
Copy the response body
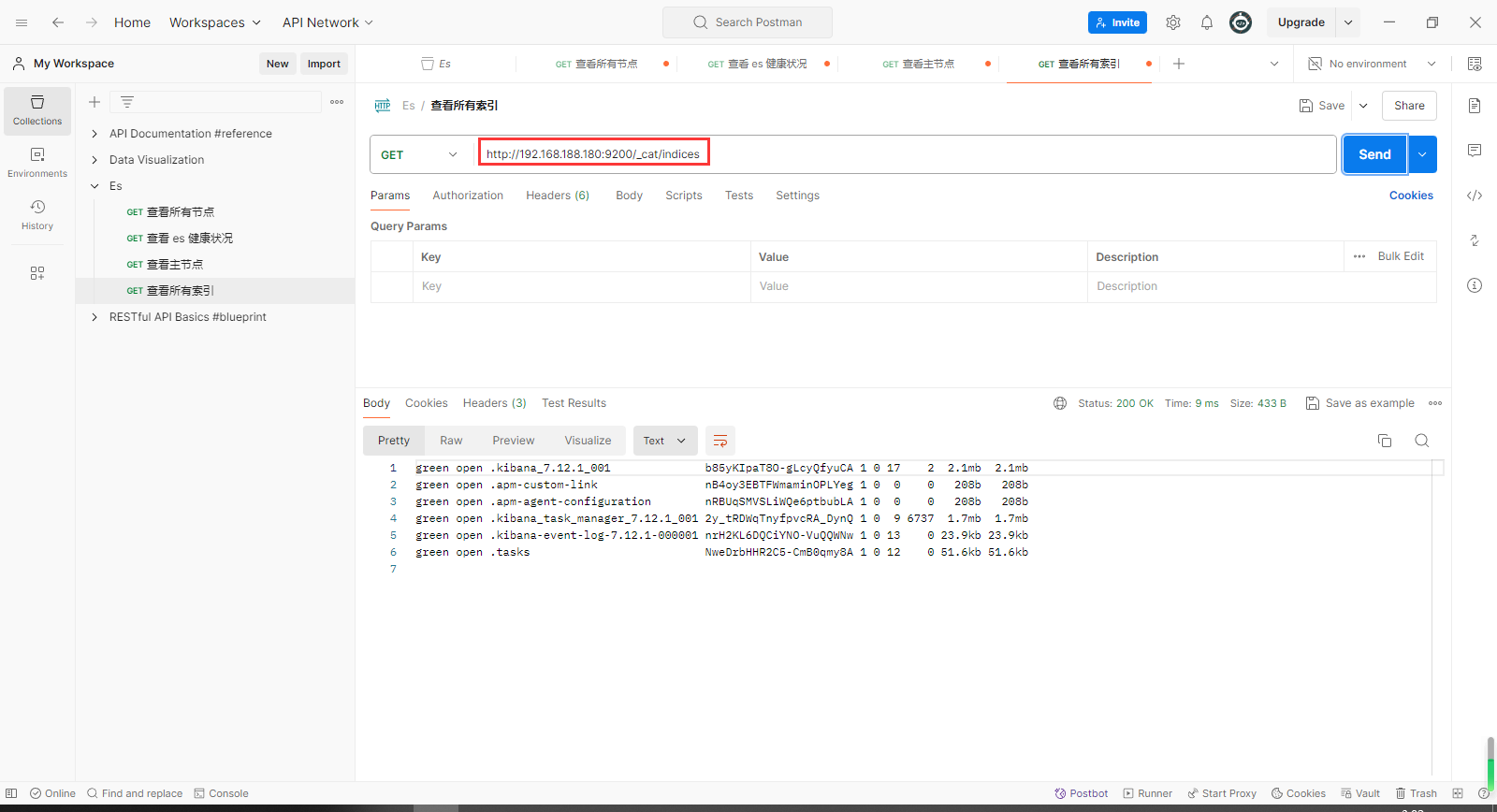tap(1385, 441)
